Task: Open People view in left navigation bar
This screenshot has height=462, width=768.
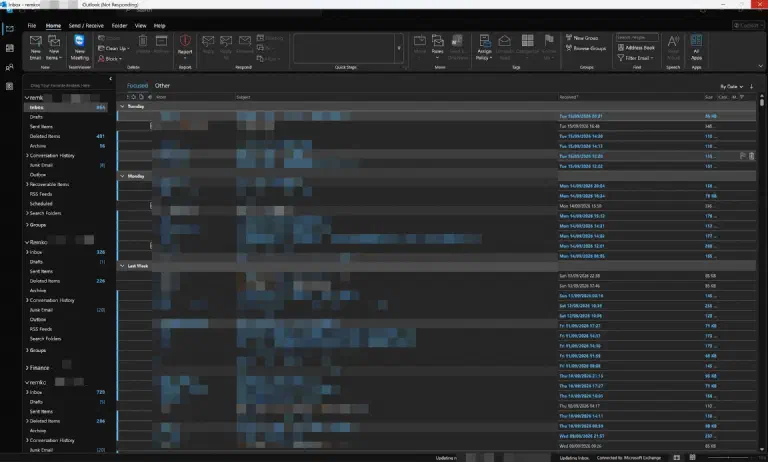Action: click(x=9, y=68)
